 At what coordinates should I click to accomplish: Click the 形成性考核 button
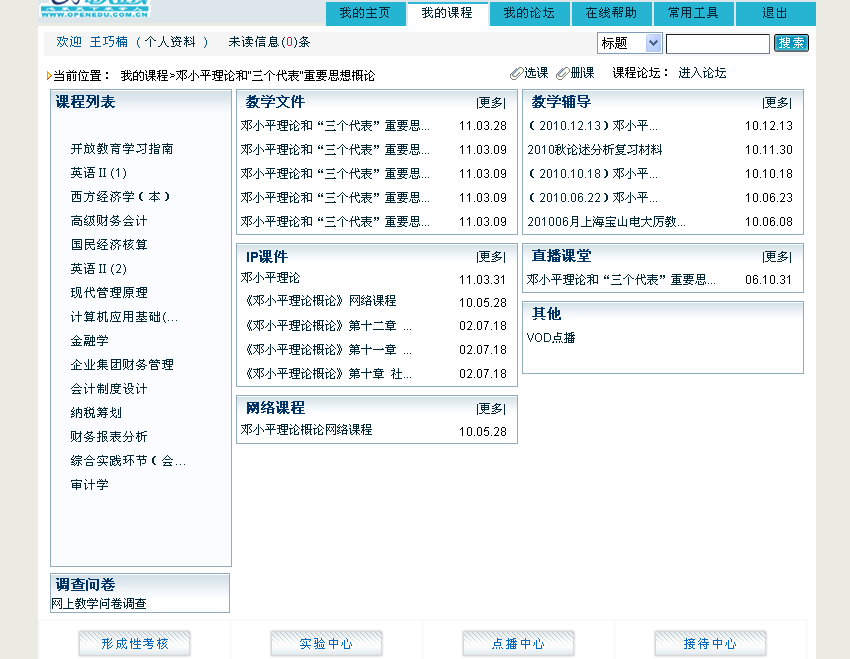click(134, 644)
